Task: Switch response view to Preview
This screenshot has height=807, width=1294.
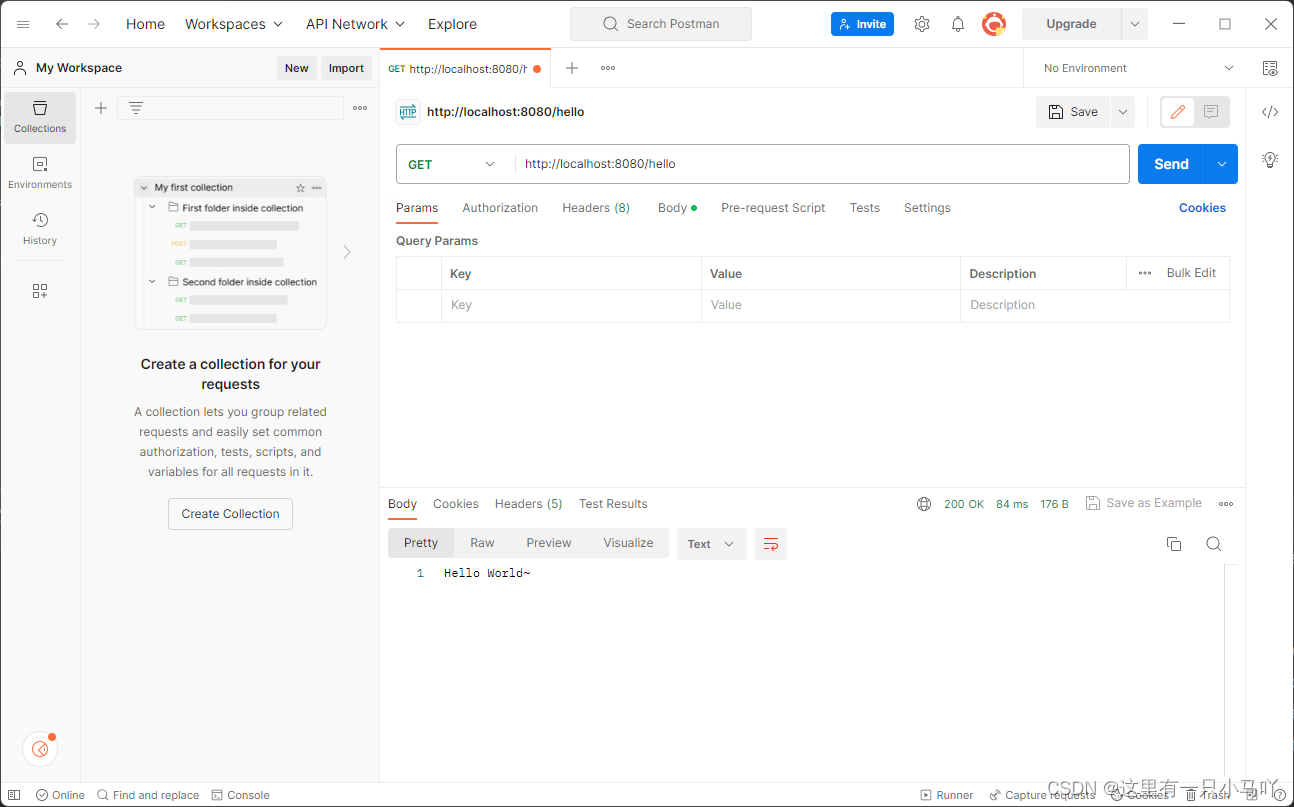Action: pos(549,543)
